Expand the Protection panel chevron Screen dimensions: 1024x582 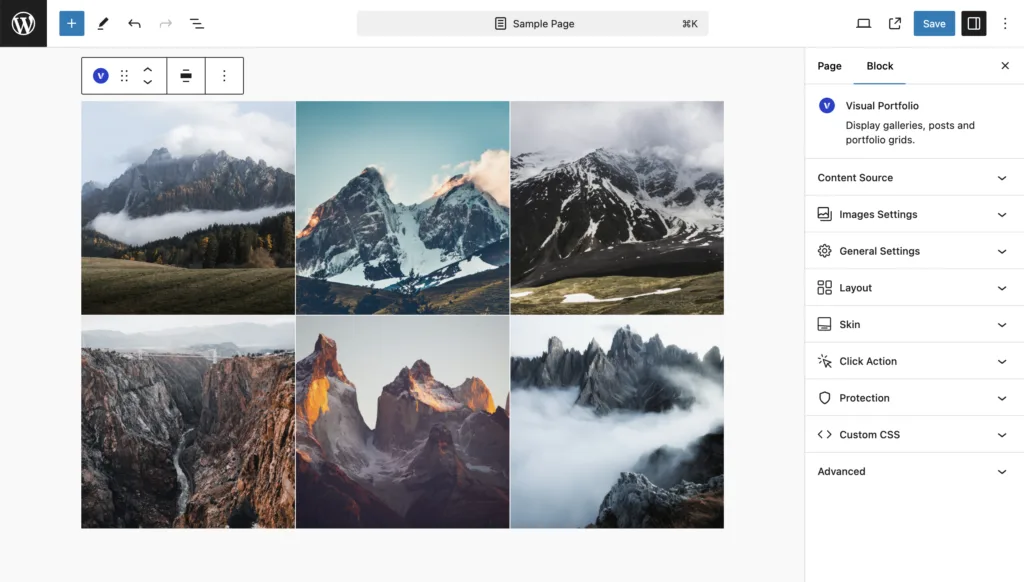(1002, 398)
